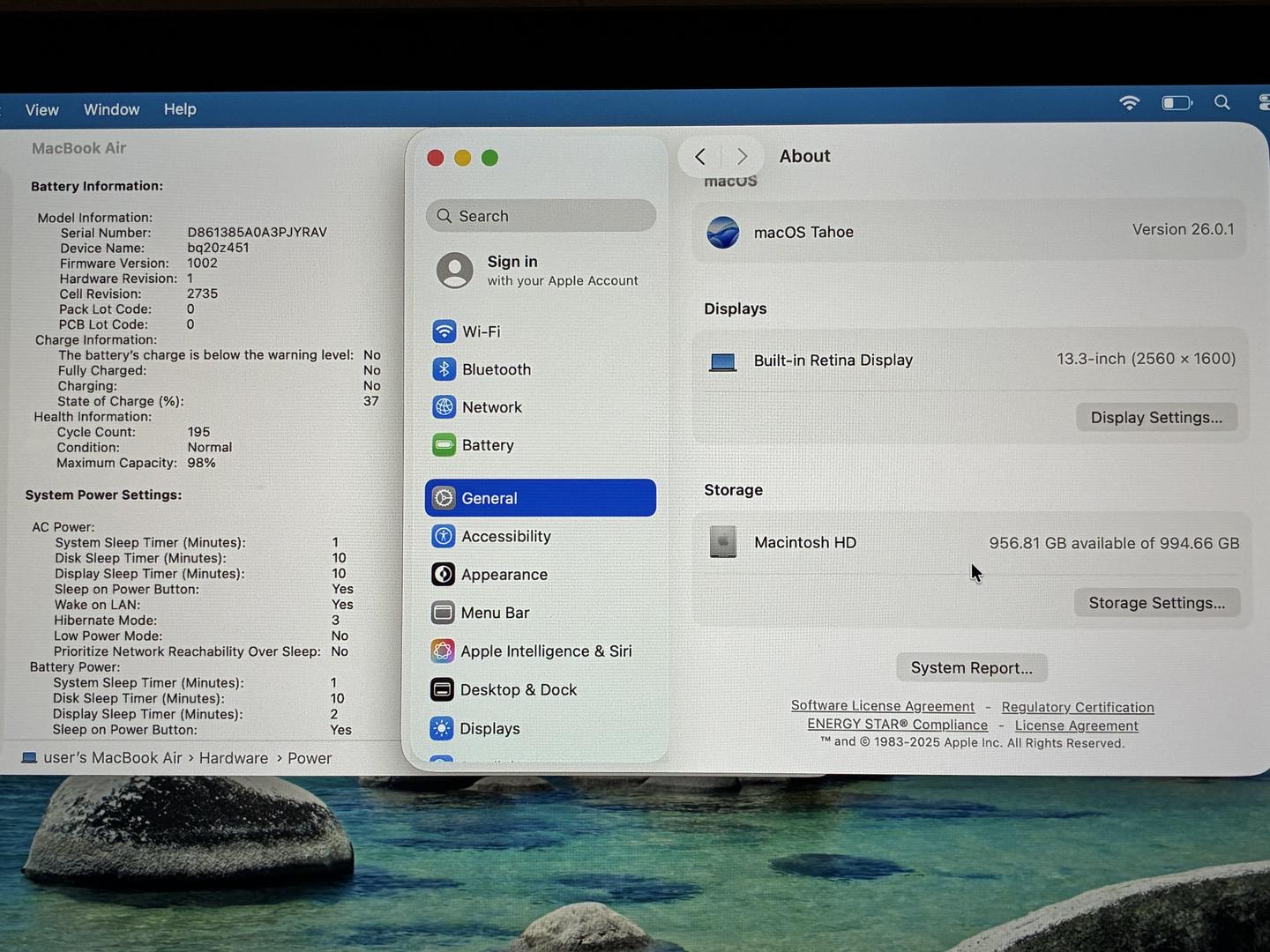Open Apple Intelligence & Siri settings
The height and width of the screenshot is (952, 1270).
click(545, 651)
